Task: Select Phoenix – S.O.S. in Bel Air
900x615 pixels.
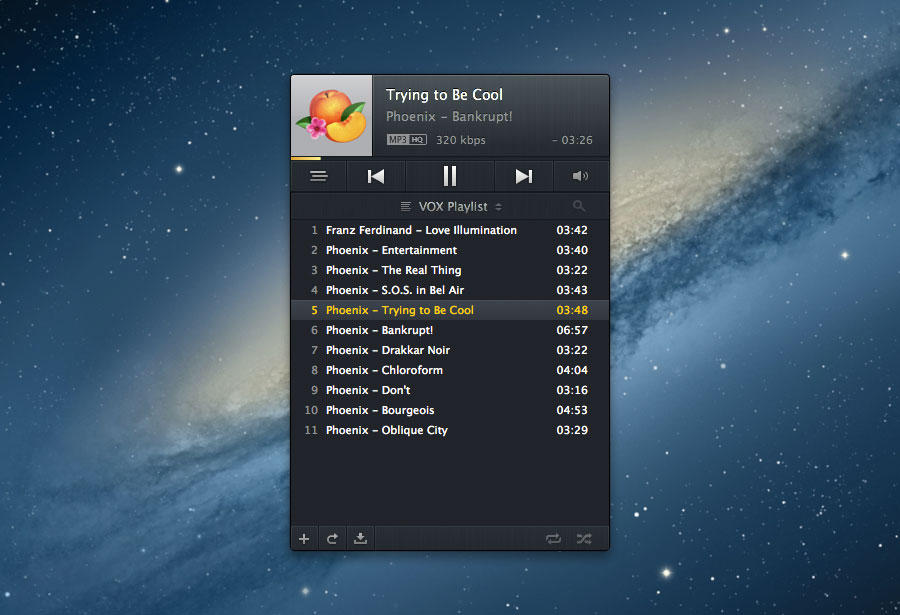Action: click(x=450, y=290)
